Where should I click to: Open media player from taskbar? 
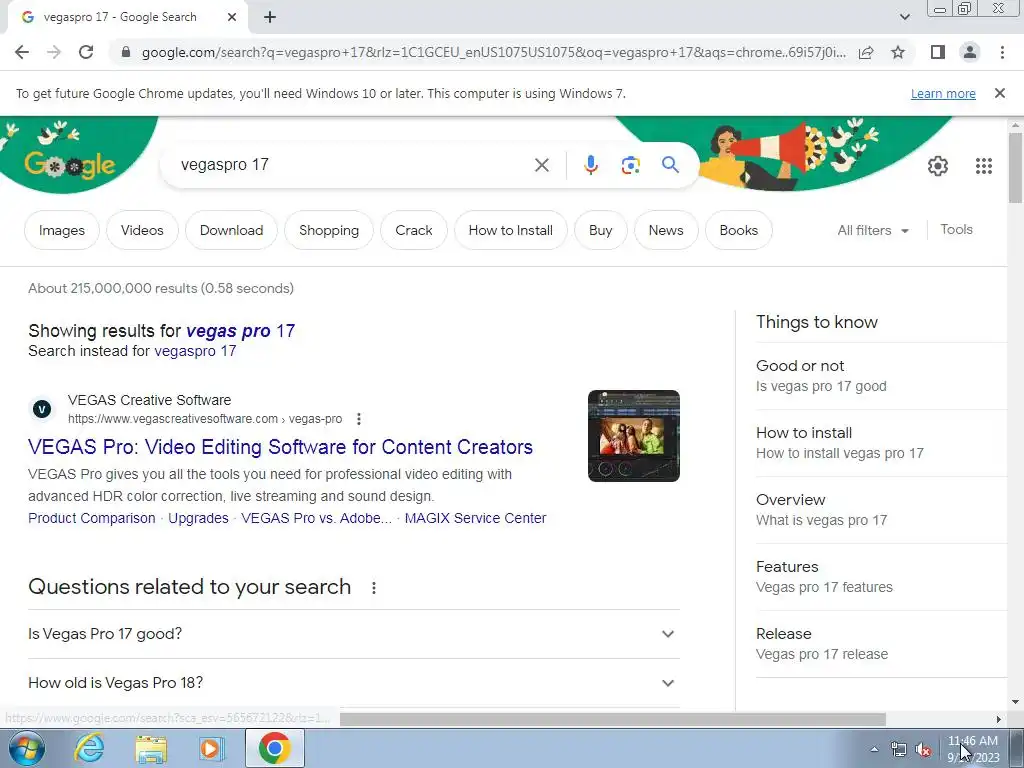pyautogui.click(x=211, y=748)
